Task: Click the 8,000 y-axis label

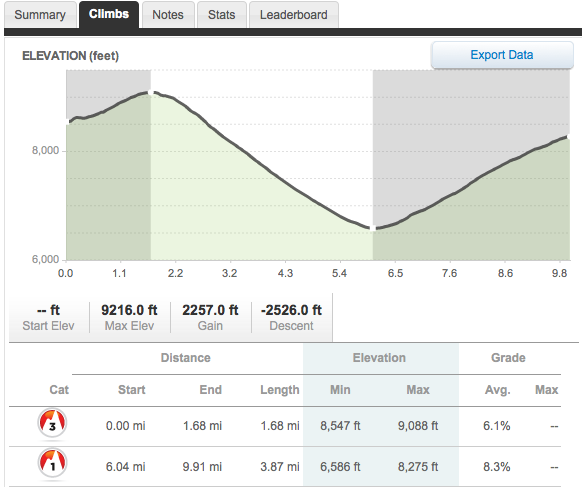Action: pos(45,150)
